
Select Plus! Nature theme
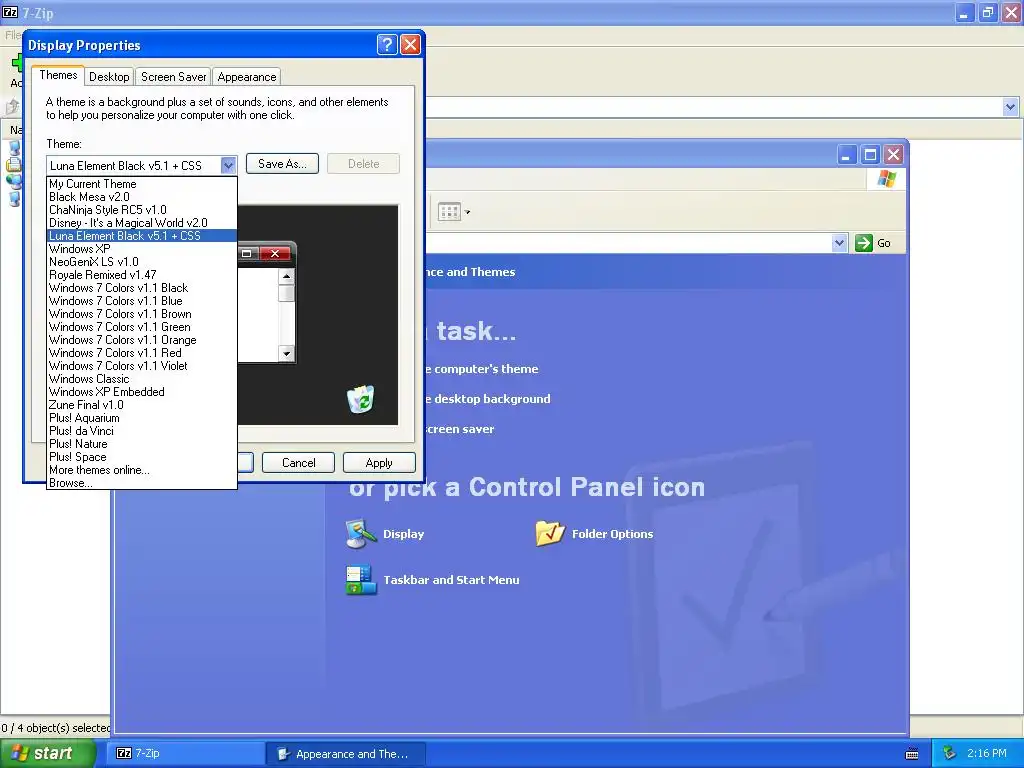142,444
